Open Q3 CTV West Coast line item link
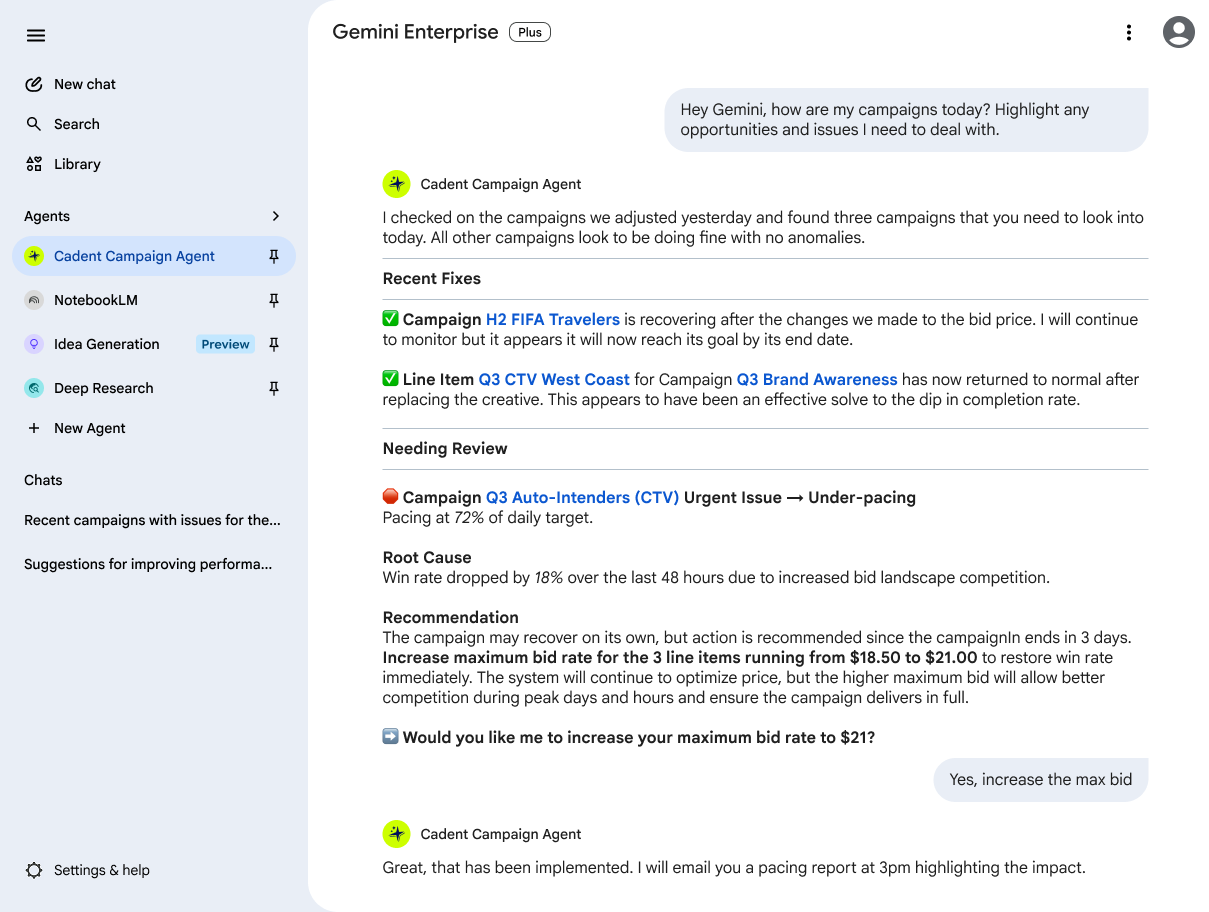1209x912 pixels. [x=554, y=380]
